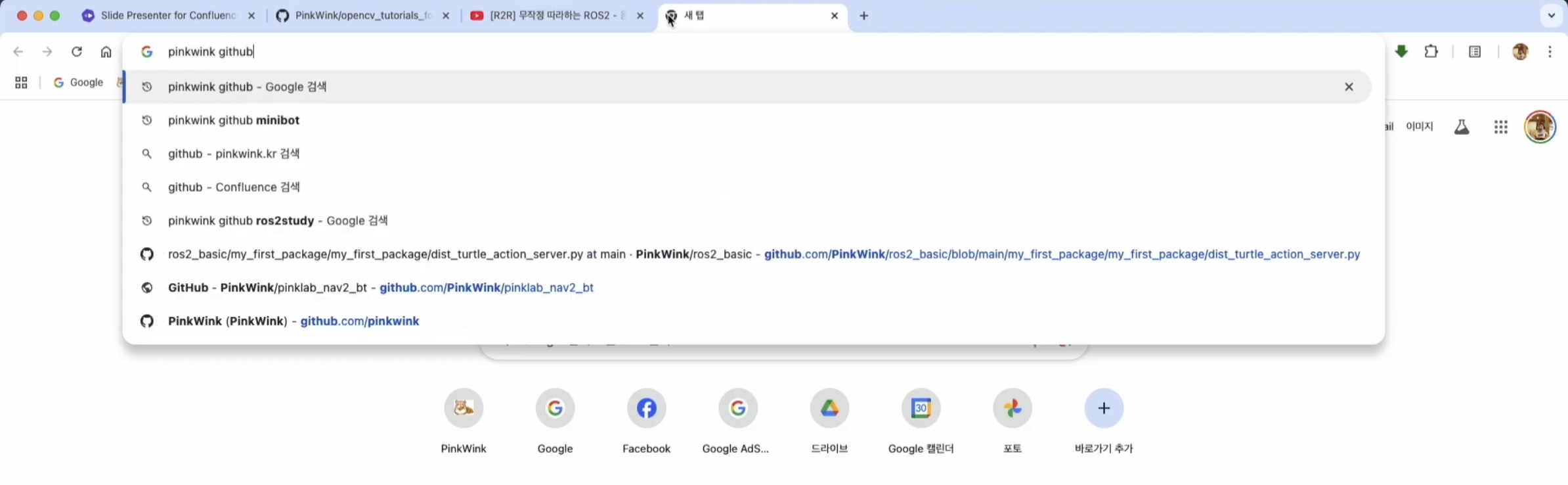Close the PinkWink/opencv_tutorials tab
Image resolution: width=1568 pixels, height=485 pixels.
(x=446, y=16)
